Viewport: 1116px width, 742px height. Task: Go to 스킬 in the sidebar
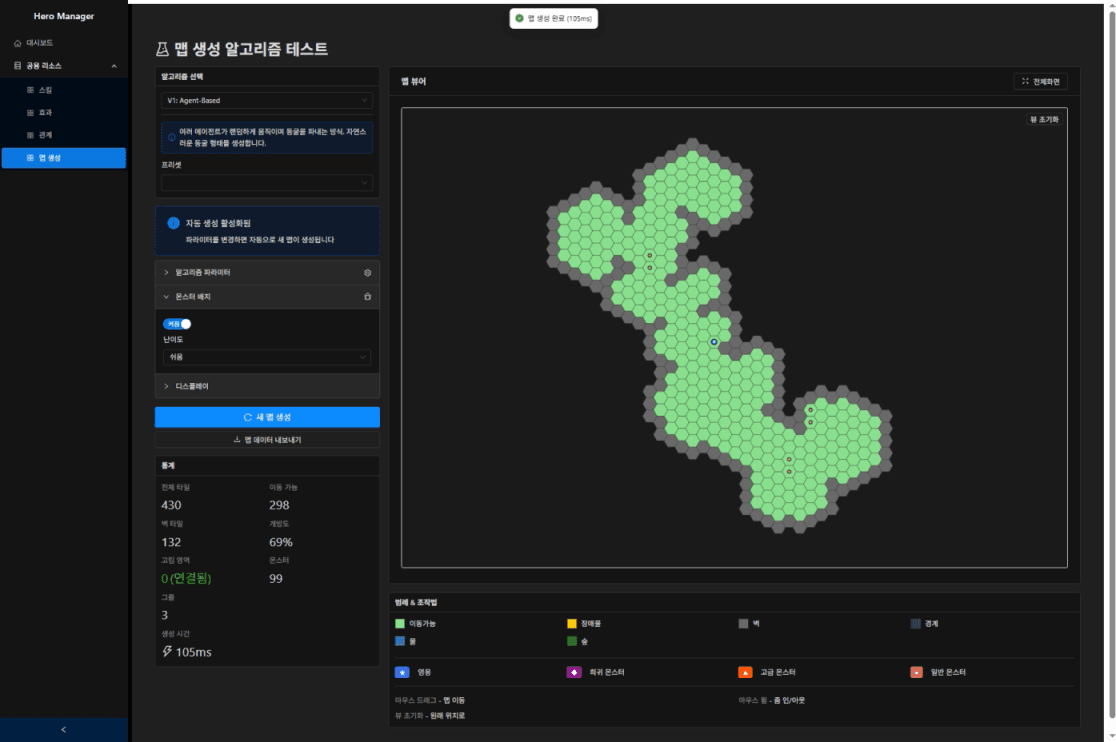(46, 90)
